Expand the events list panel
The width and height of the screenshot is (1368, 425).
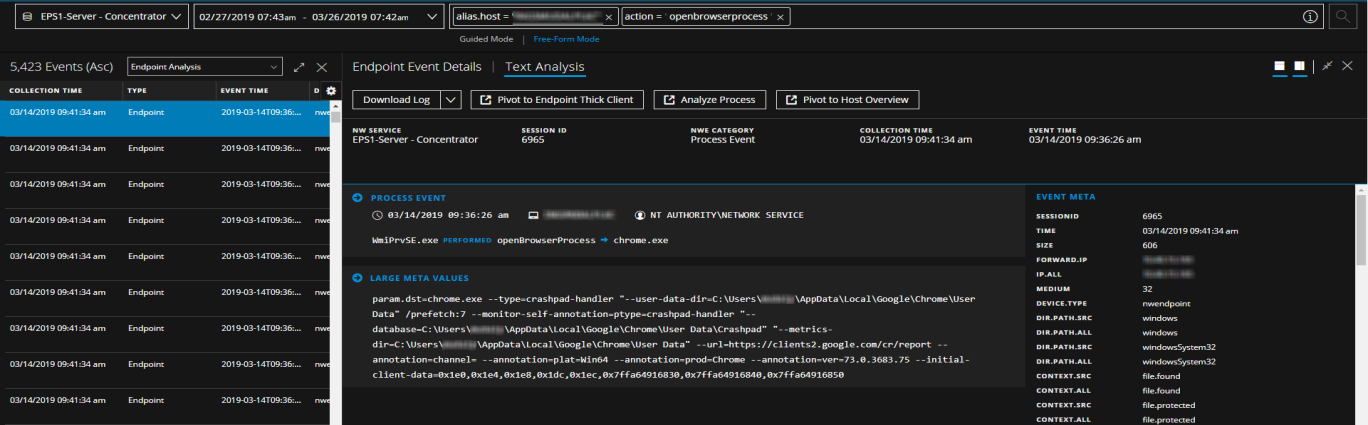[299, 67]
